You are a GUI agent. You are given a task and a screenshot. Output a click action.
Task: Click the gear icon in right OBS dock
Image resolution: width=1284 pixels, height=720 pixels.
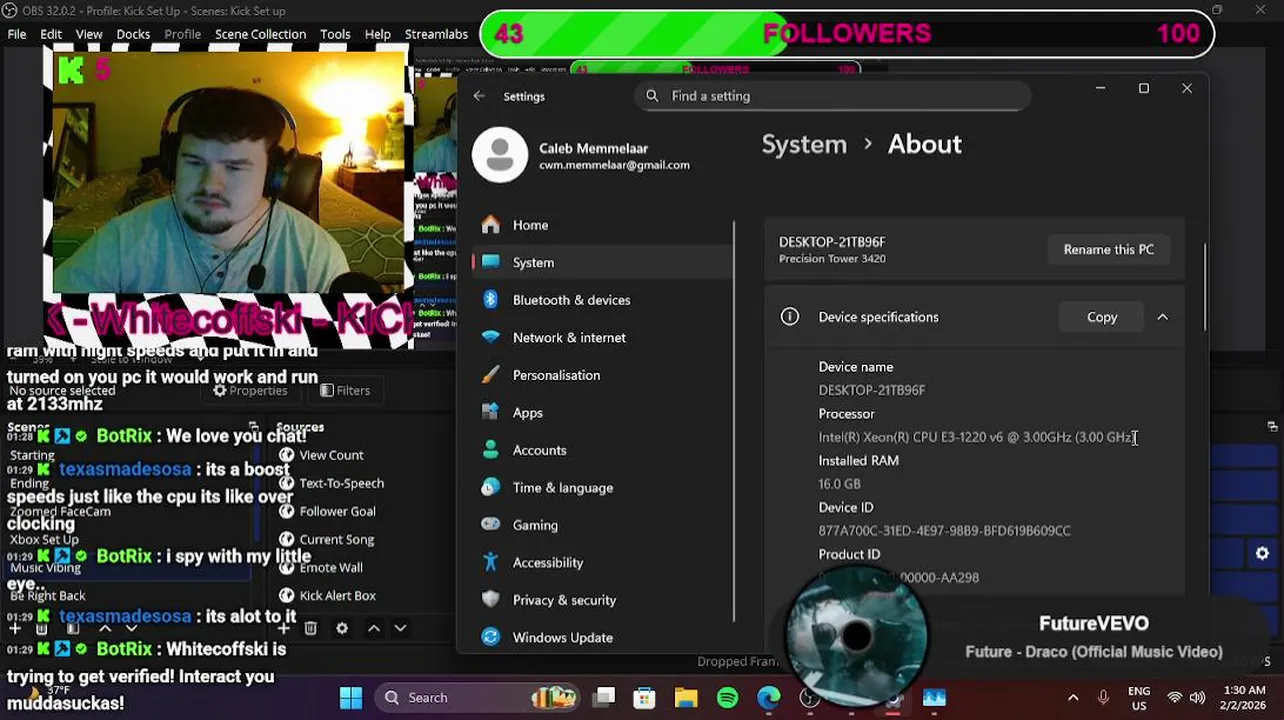pyautogui.click(x=1262, y=553)
